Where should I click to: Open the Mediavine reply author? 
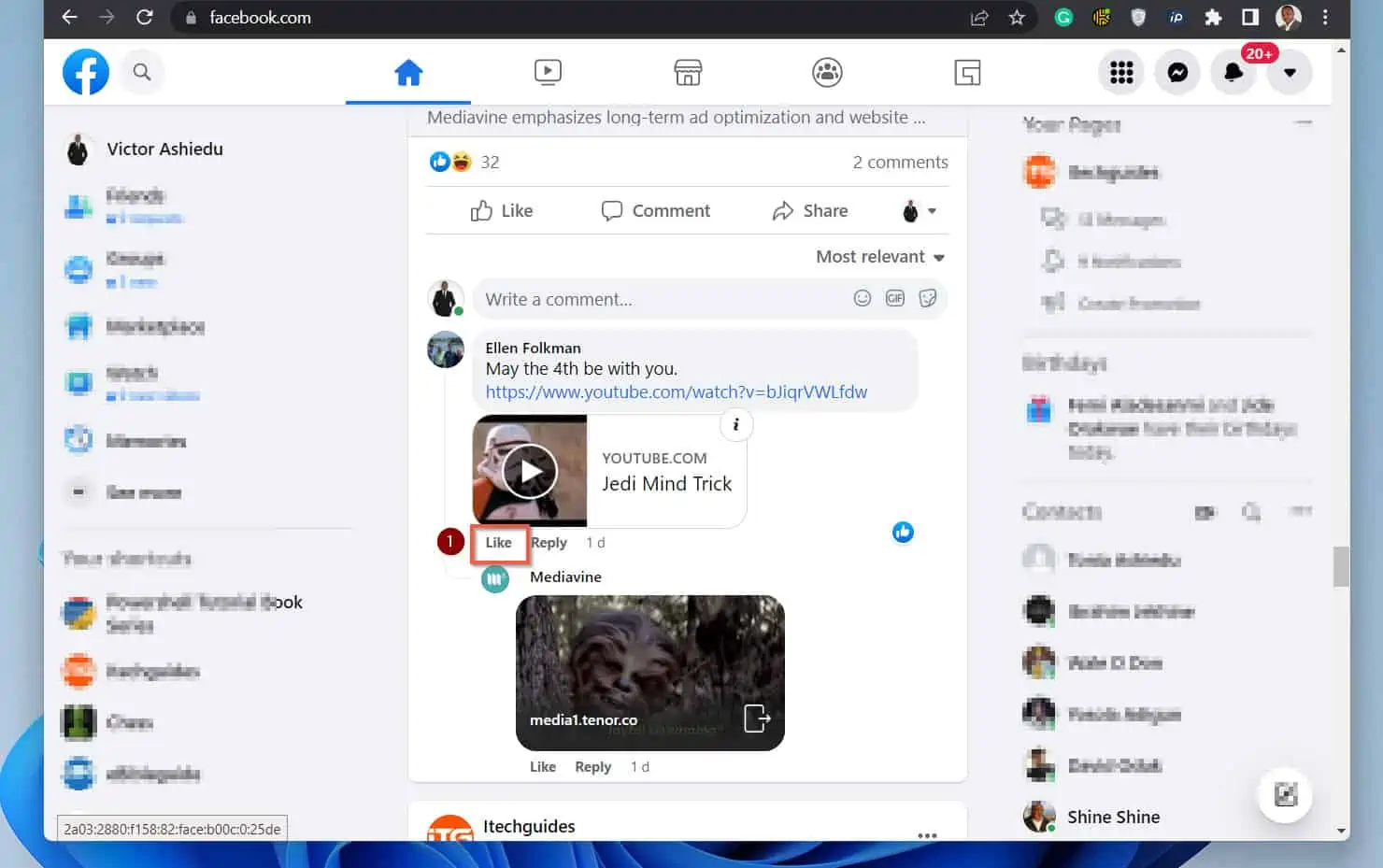pos(565,576)
